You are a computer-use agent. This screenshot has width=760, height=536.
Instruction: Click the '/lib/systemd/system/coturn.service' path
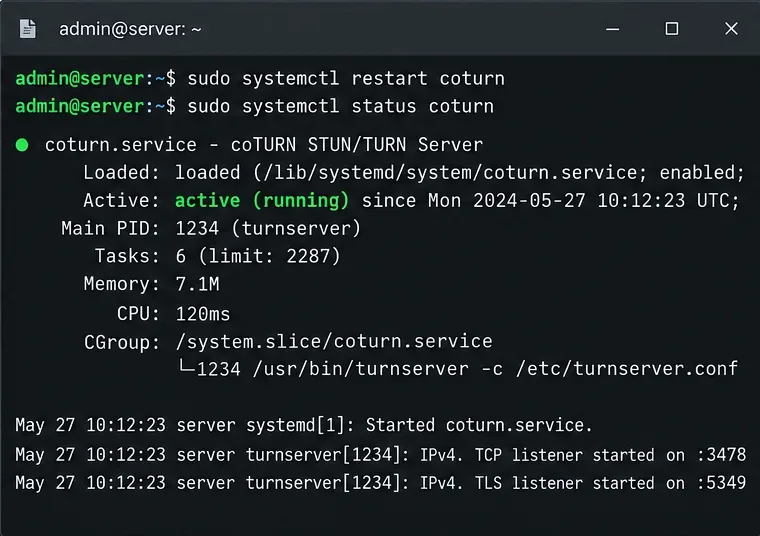point(451,173)
